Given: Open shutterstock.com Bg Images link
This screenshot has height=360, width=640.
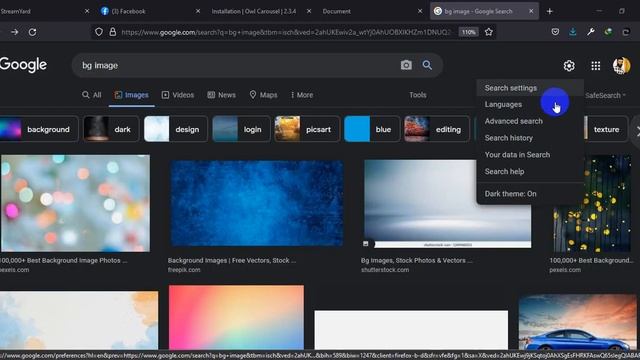Looking at the screenshot, I should [416, 264].
